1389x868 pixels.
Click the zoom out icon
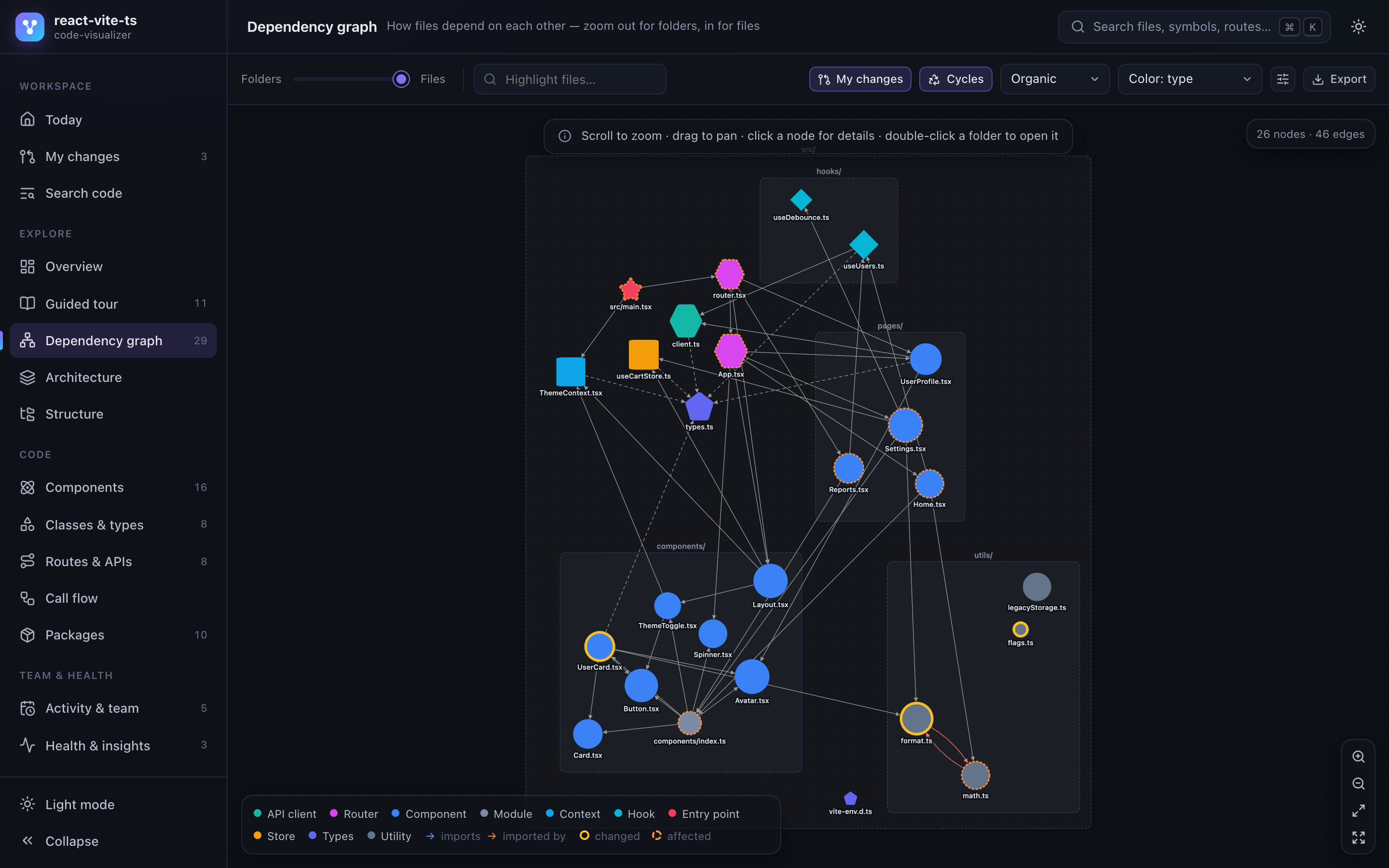click(x=1358, y=784)
